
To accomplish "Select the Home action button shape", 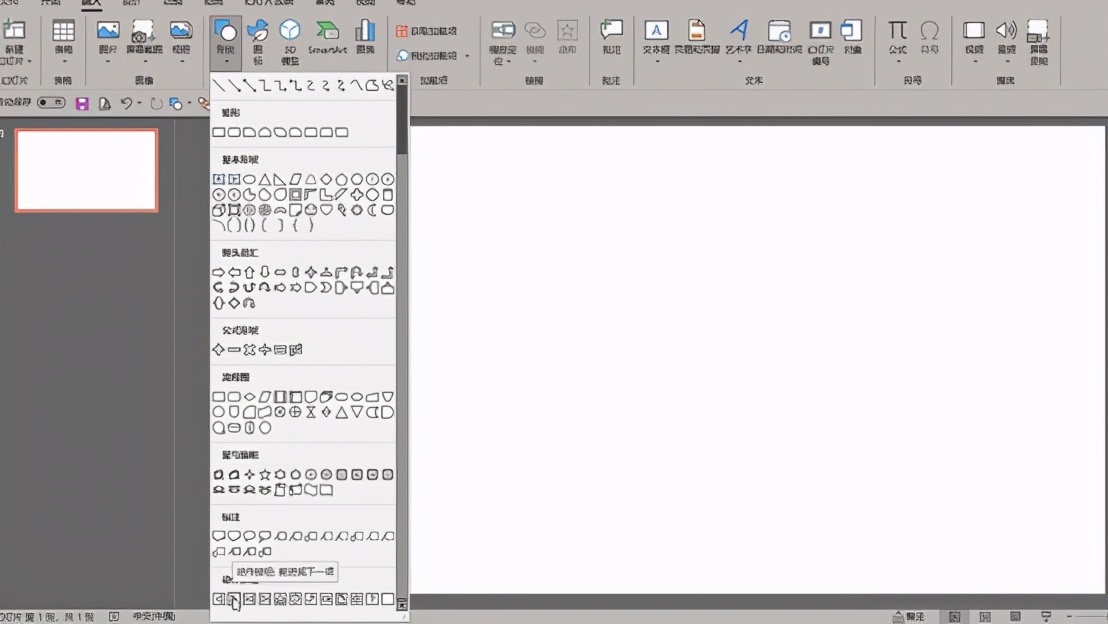I will pyautogui.click(x=280, y=599).
